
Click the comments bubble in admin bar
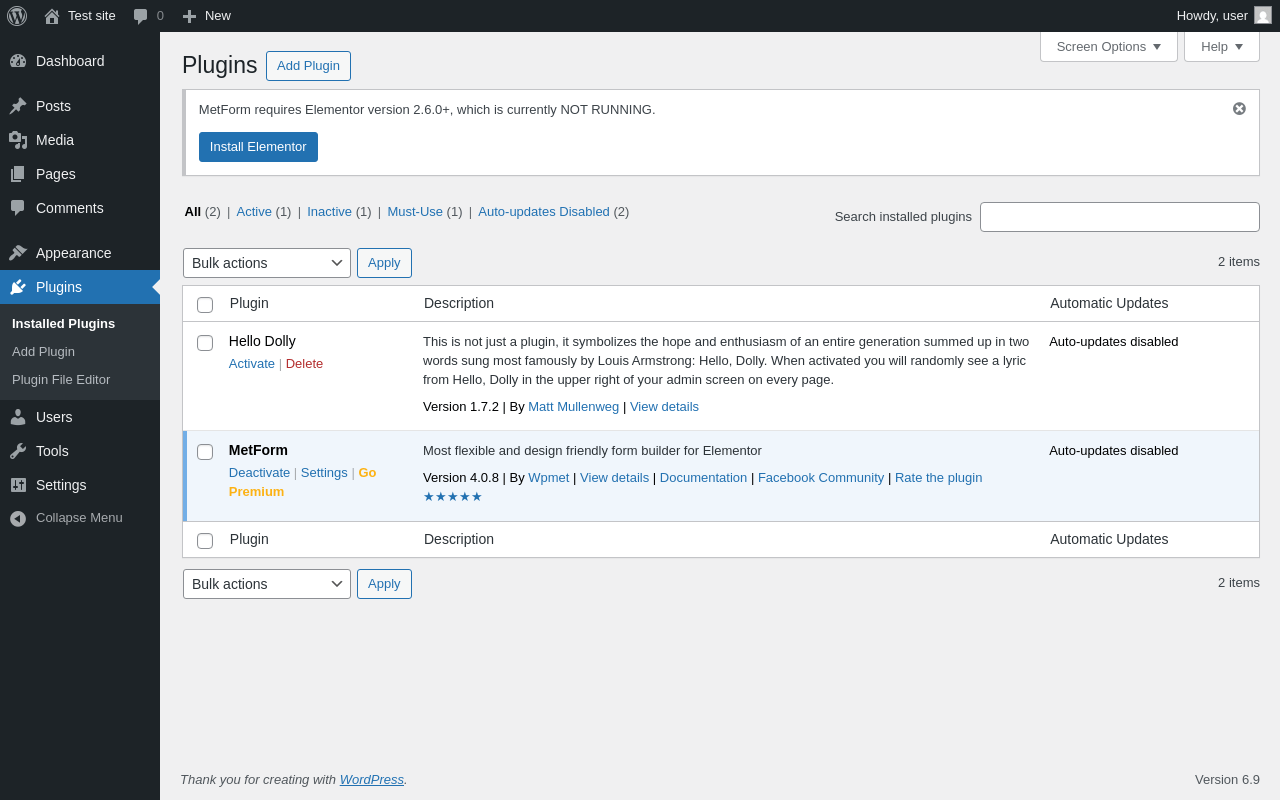pyautogui.click(x=141, y=16)
